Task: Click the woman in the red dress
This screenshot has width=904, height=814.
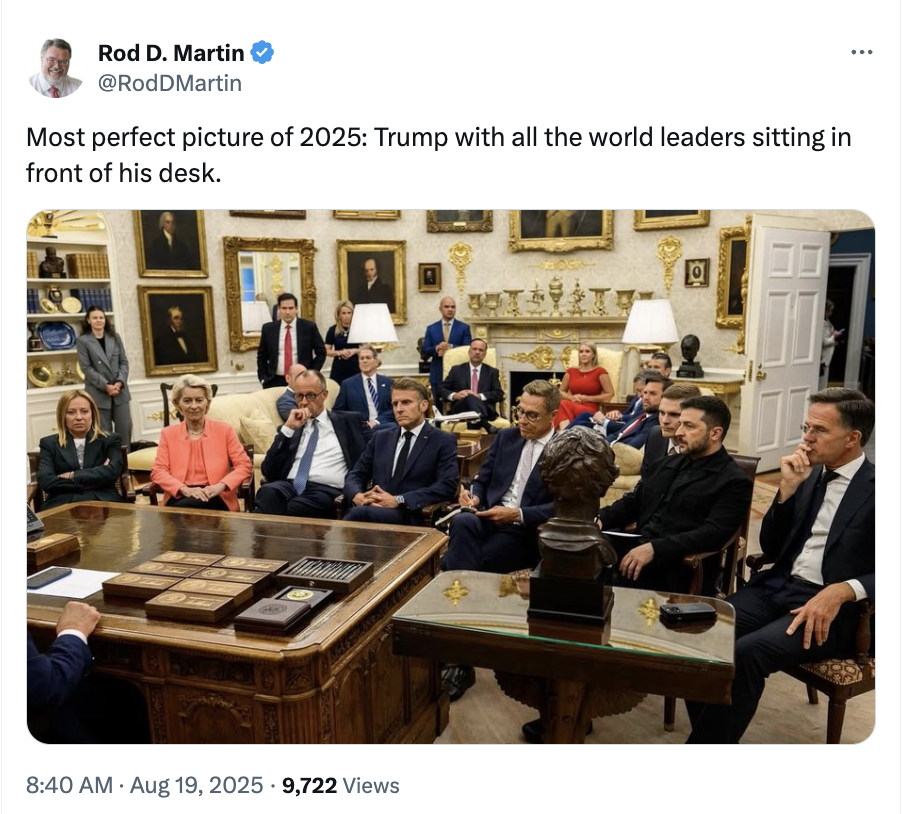Action: [584, 385]
